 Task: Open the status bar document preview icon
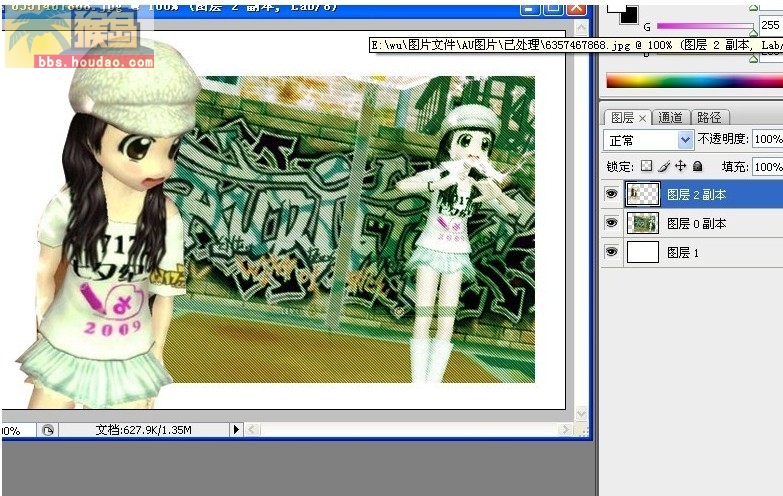click(x=48, y=430)
